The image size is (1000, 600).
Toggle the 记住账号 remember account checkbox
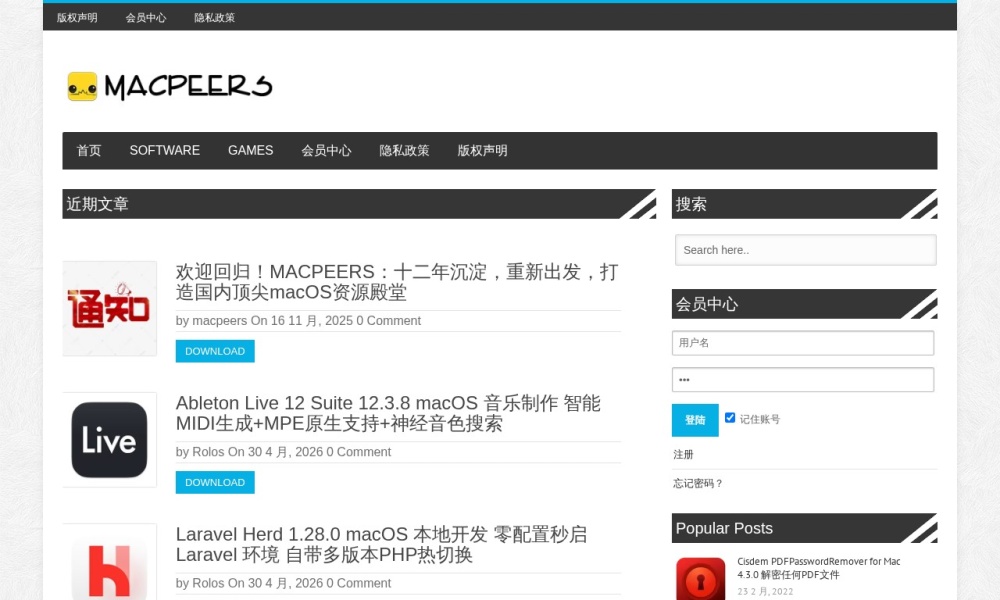(730, 418)
